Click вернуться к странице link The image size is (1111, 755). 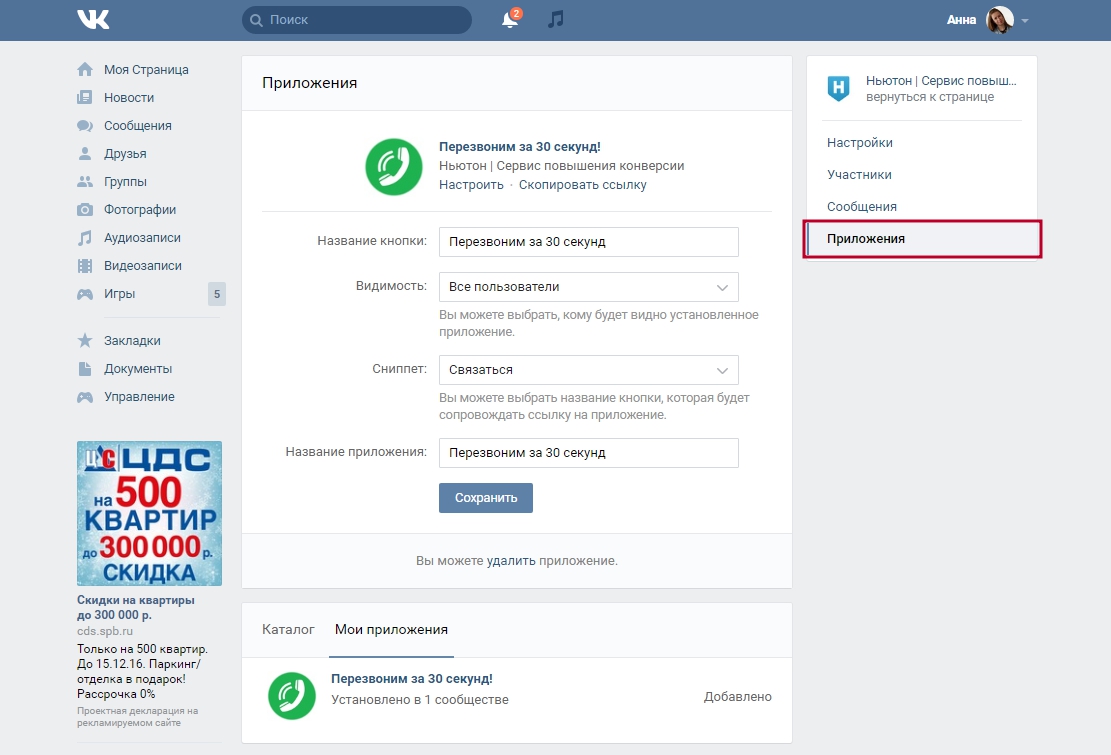click(x=930, y=97)
